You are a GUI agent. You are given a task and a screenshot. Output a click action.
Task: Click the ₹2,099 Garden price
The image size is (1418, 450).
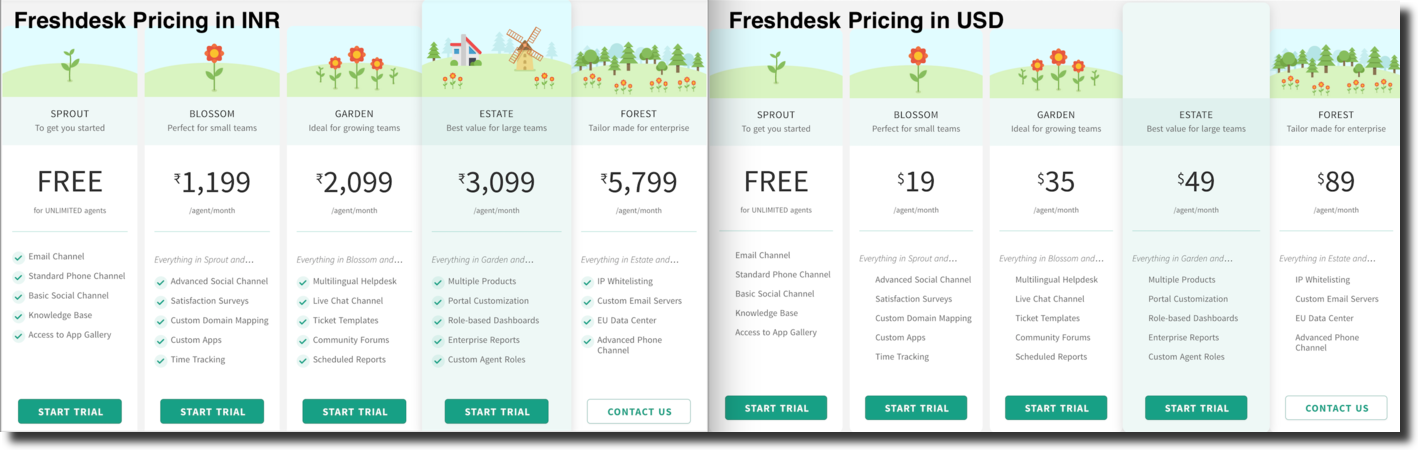click(x=354, y=182)
